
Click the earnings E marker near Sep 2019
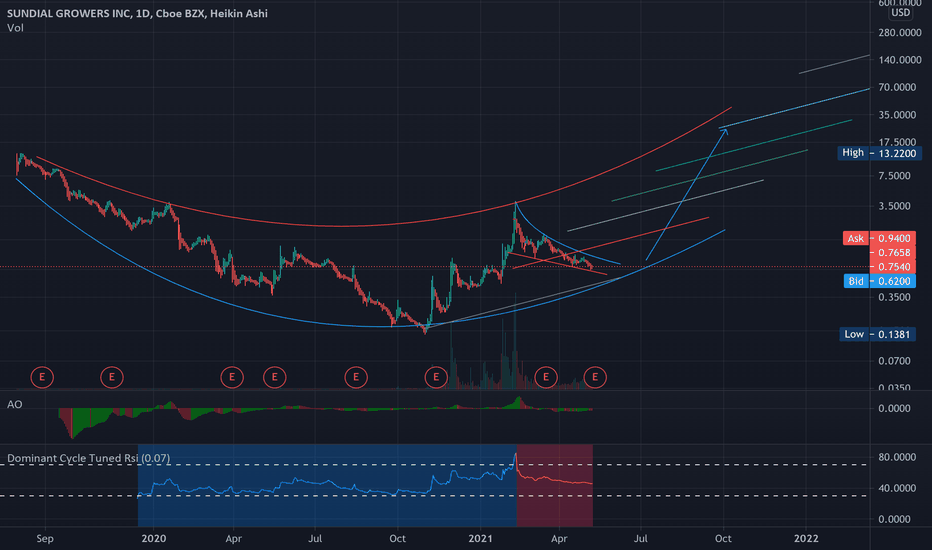42,377
